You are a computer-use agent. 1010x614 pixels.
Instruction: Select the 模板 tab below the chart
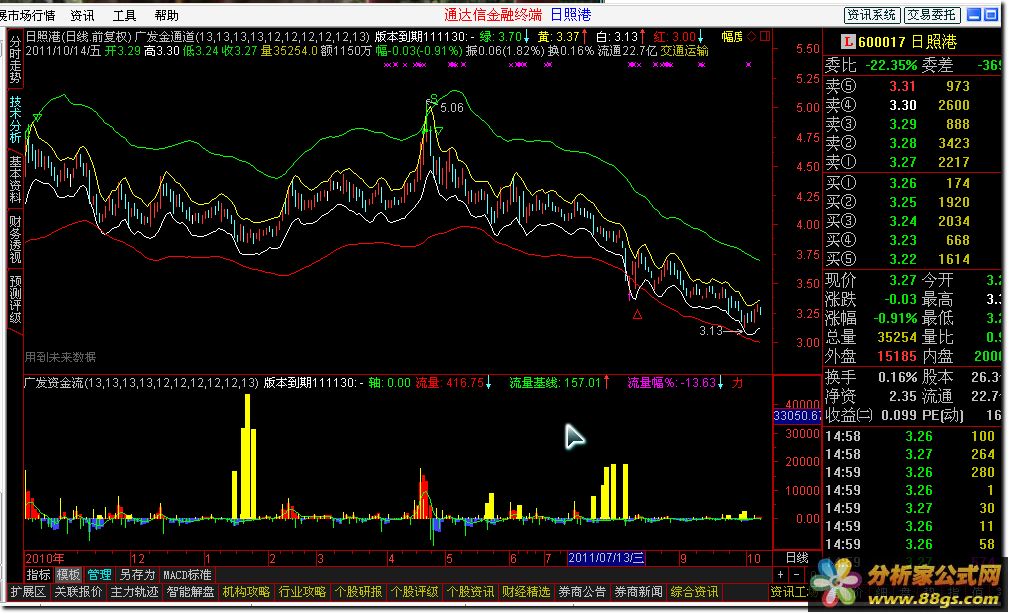68,575
